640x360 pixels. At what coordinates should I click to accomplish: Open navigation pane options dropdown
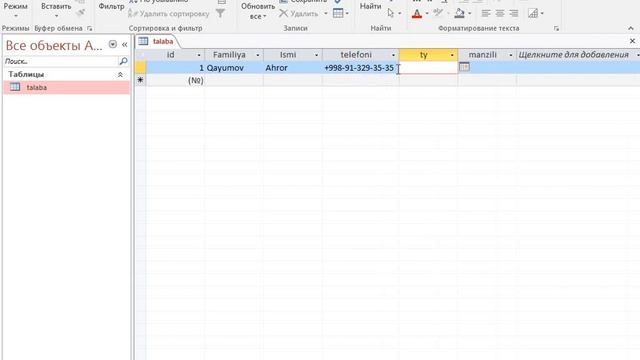[113, 44]
